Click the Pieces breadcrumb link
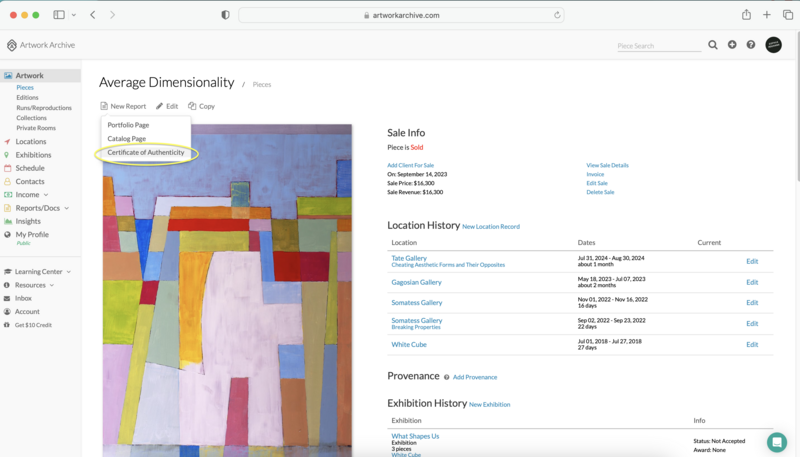This screenshot has height=457, width=800. point(262,85)
